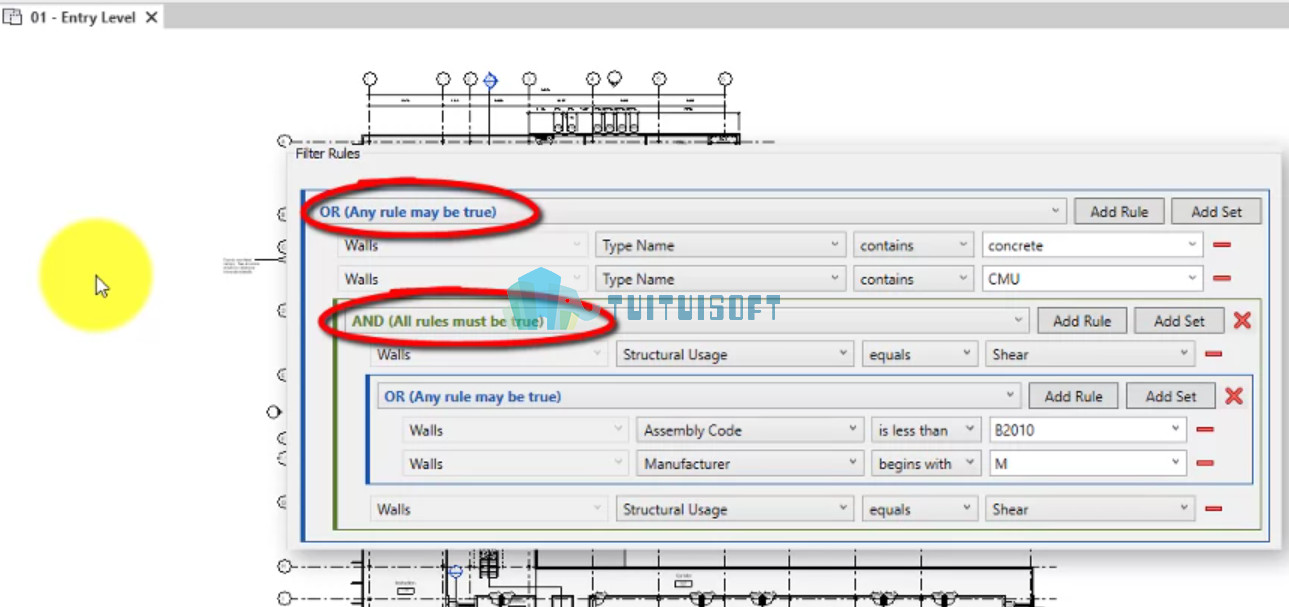This screenshot has height=607, width=1289.
Task: Remove the Manufacturer rule via its minus icon
Action: coord(1205,464)
